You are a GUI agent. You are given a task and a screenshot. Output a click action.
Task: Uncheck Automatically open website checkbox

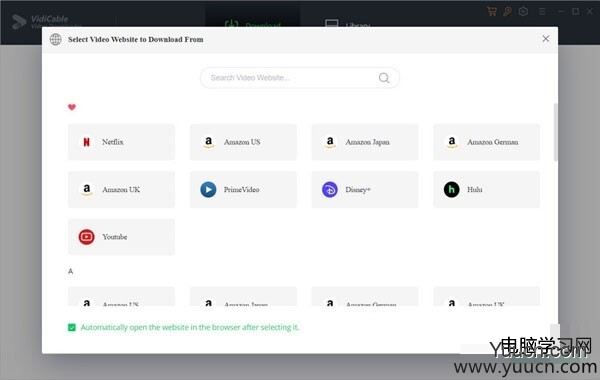point(72,327)
